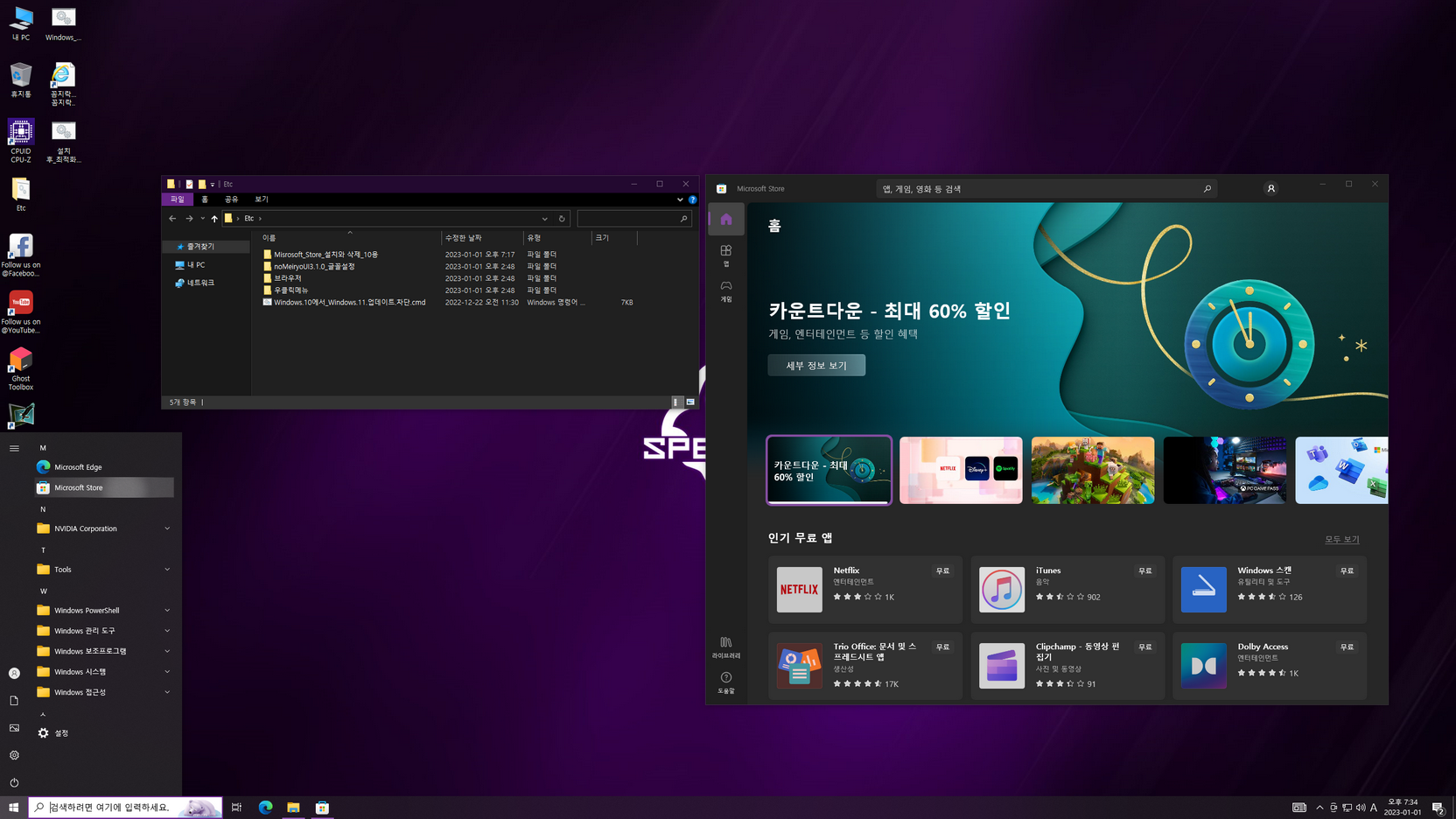
Task: Click the 세부 정보 보기 button
Action: [816, 365]
